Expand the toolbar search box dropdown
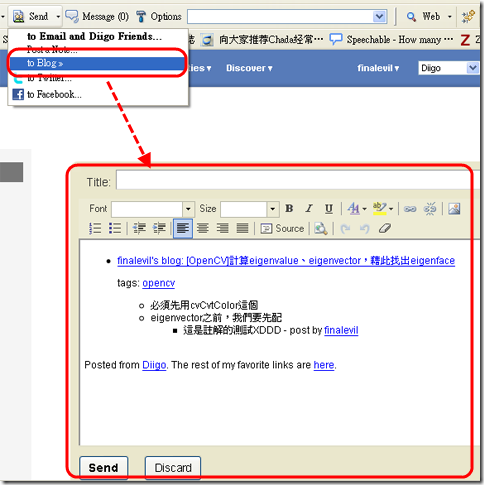 coord(379,16)
